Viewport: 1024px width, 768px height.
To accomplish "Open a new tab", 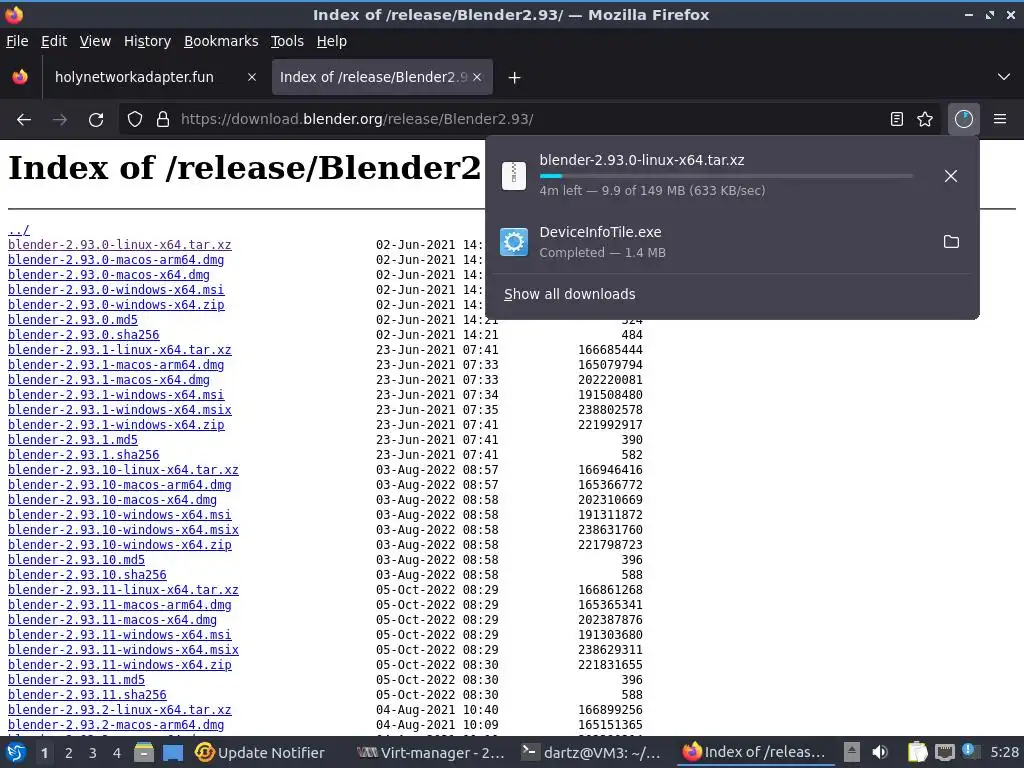I will pyautogui.click(x=515, y=78).
